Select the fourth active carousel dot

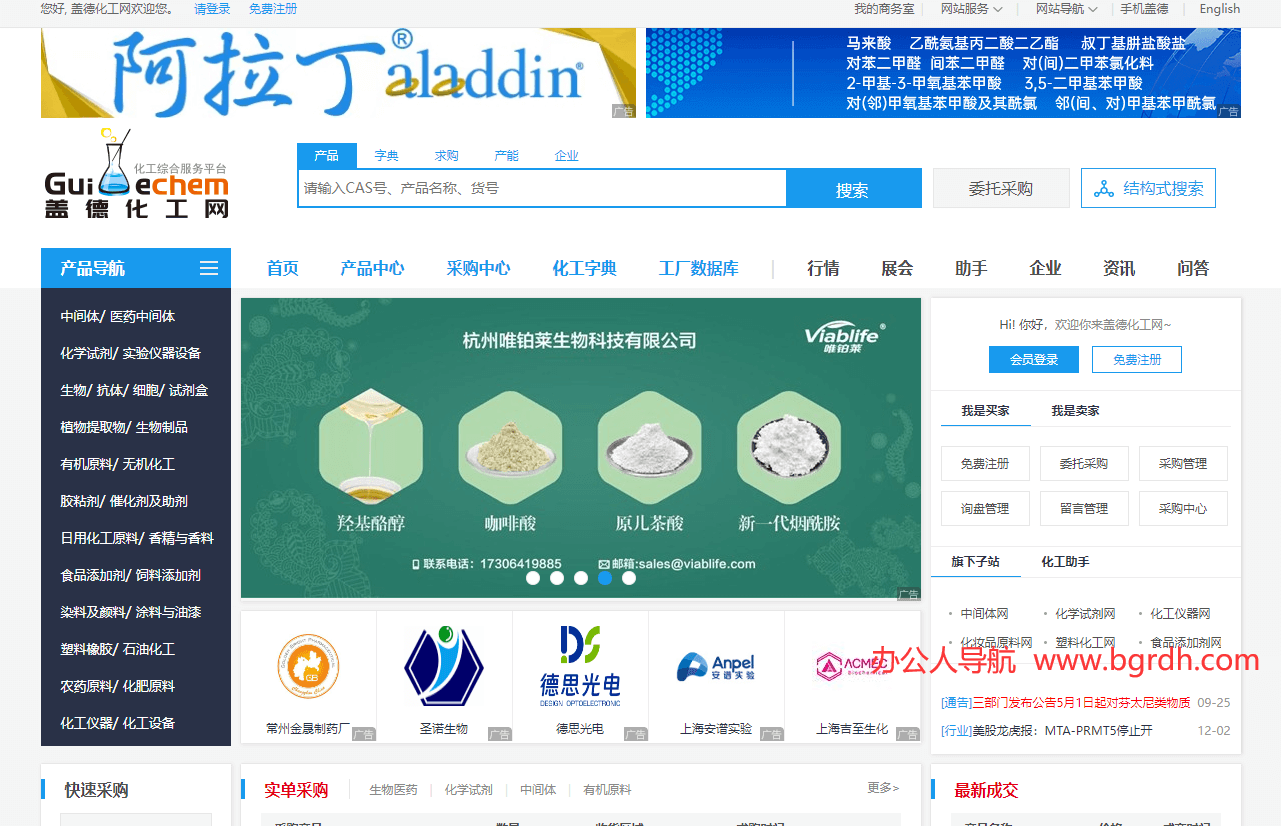(605, 578)
